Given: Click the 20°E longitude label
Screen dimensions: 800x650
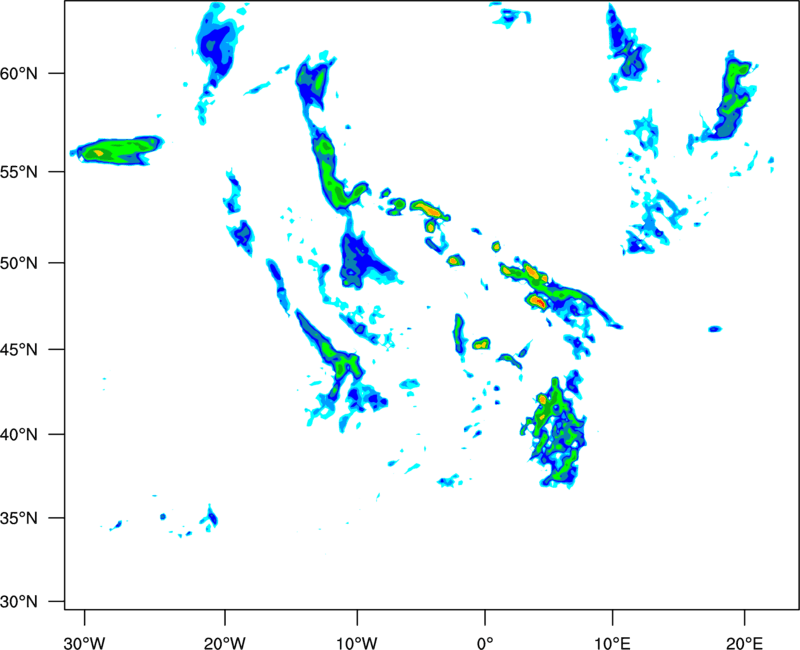Looking at the screenshot, I should (744, 643).
